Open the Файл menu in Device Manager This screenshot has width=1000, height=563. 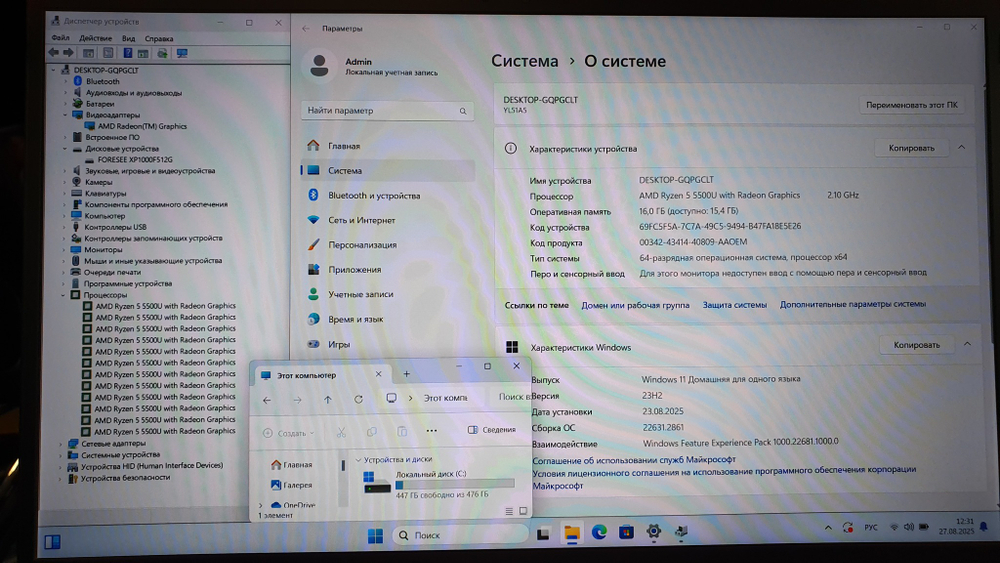(x=61, y=38)
